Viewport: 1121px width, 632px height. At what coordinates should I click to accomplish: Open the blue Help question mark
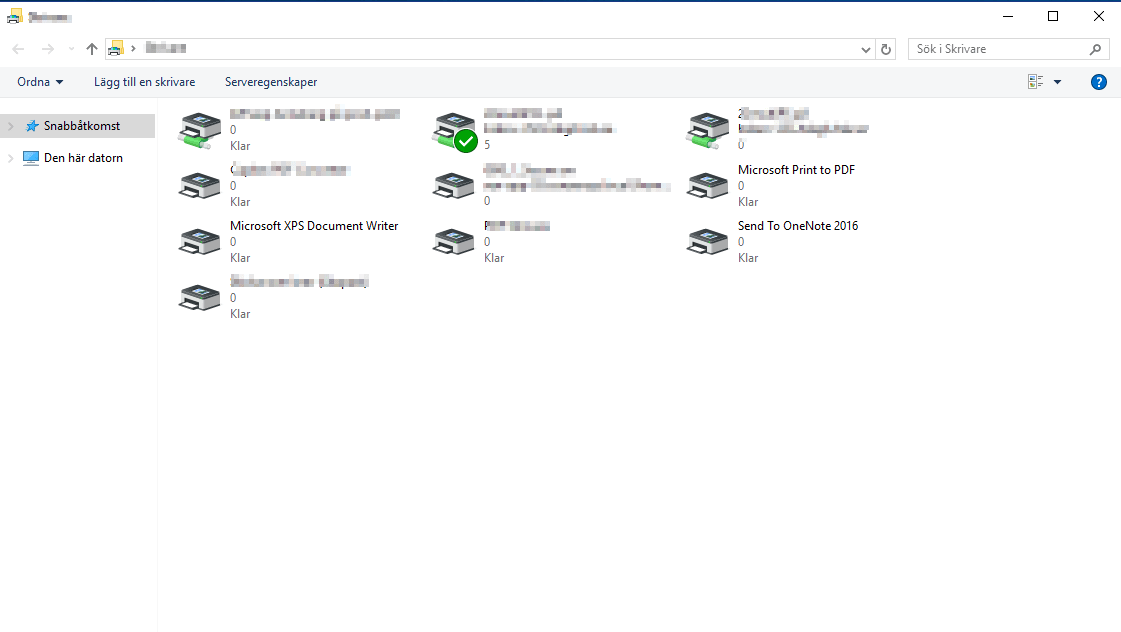[x=1099, y=81]
